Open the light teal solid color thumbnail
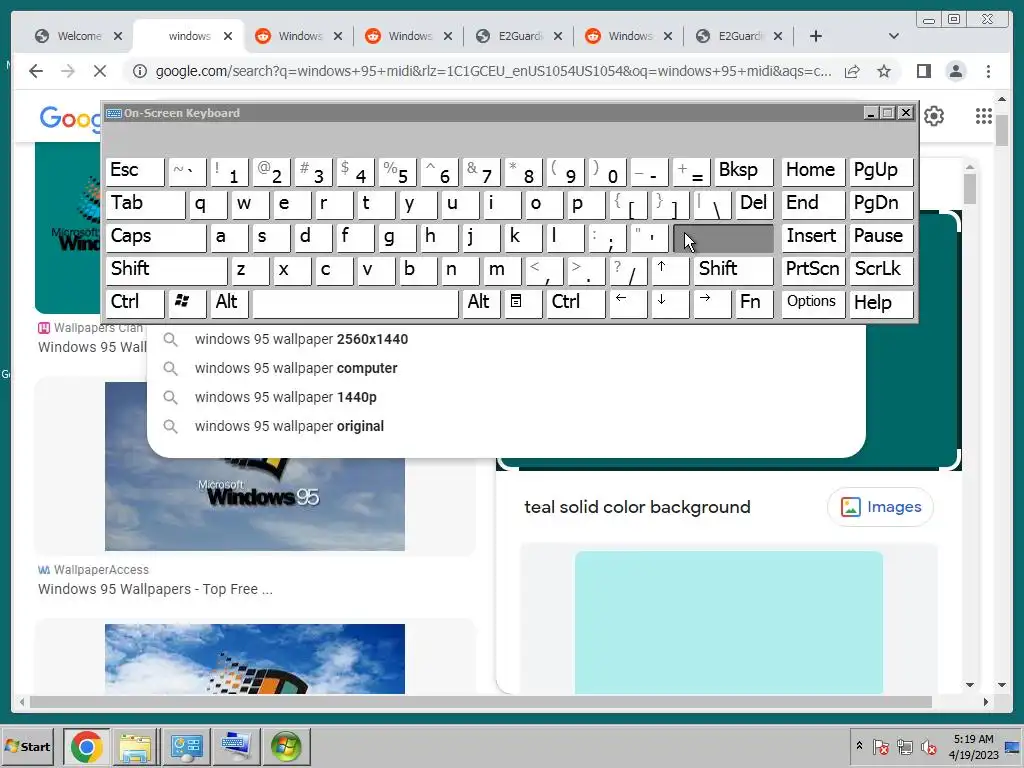Screen dimensions: 1024x768 click(x=729, y=622)
